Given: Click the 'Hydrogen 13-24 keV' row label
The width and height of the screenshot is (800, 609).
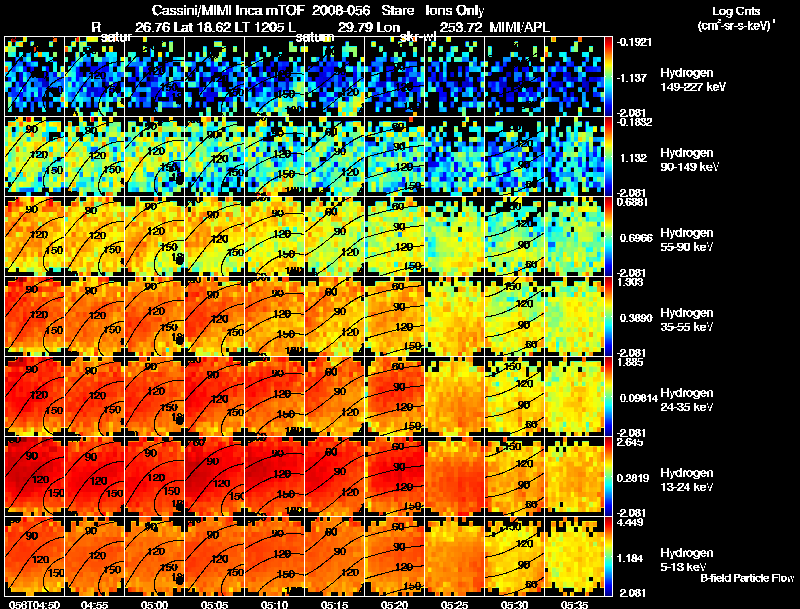Looking at the screenshot, I should coord(687,480).
